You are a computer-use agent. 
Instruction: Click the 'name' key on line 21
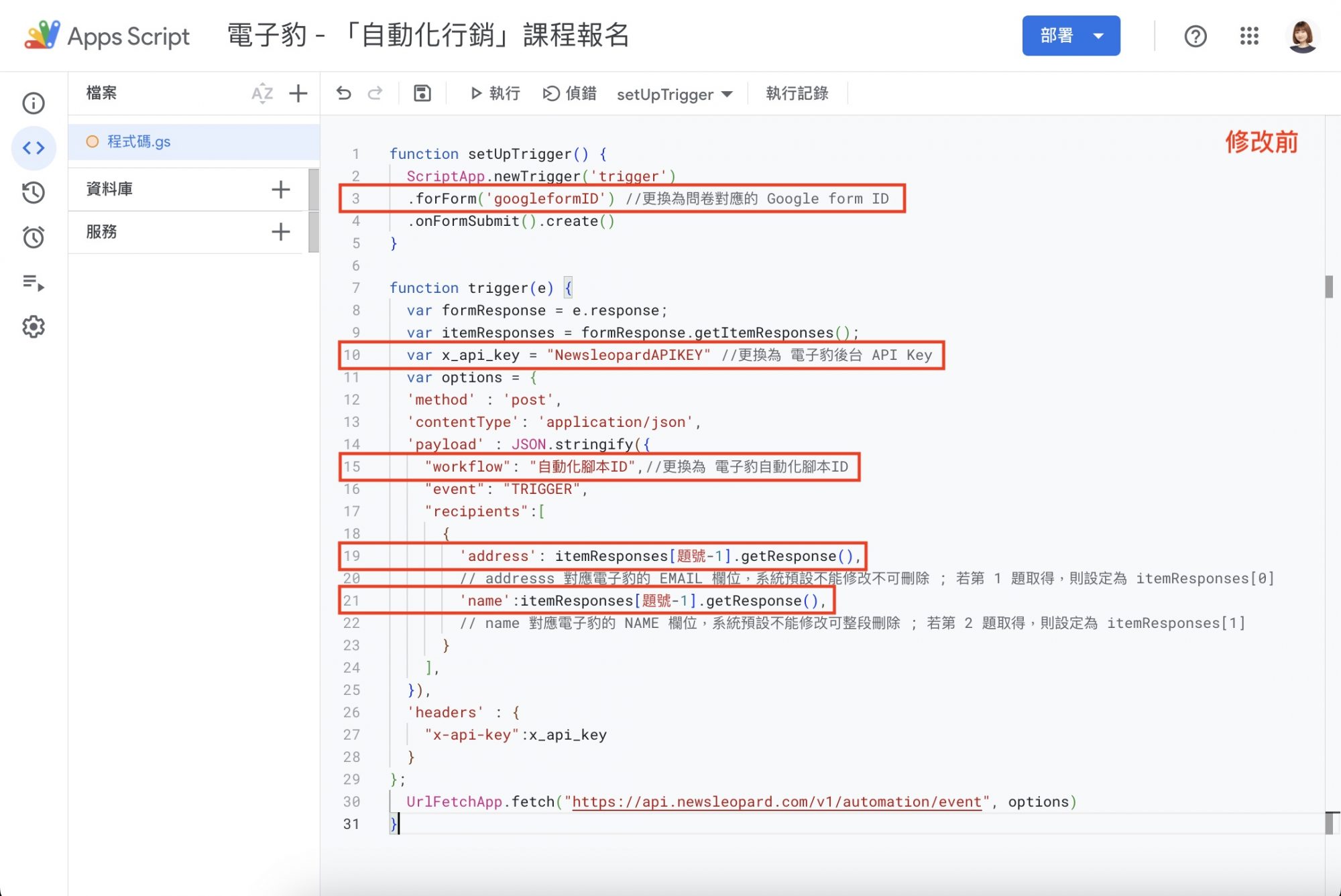tap(484, 600)
